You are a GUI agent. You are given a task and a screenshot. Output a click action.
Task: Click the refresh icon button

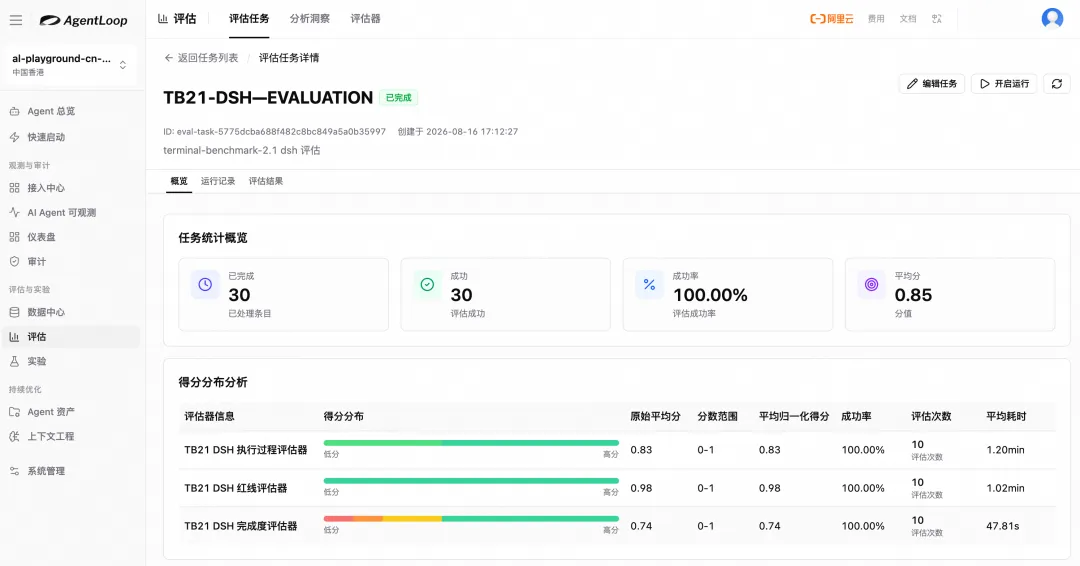pos(1057,83)
